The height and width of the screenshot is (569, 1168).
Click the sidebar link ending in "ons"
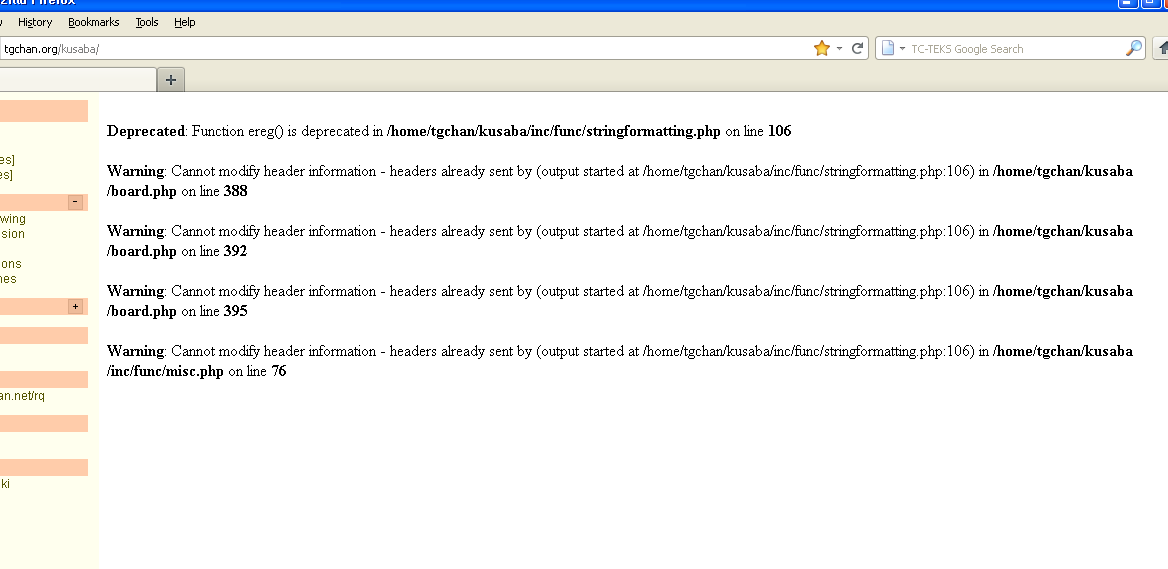[11, 264]
